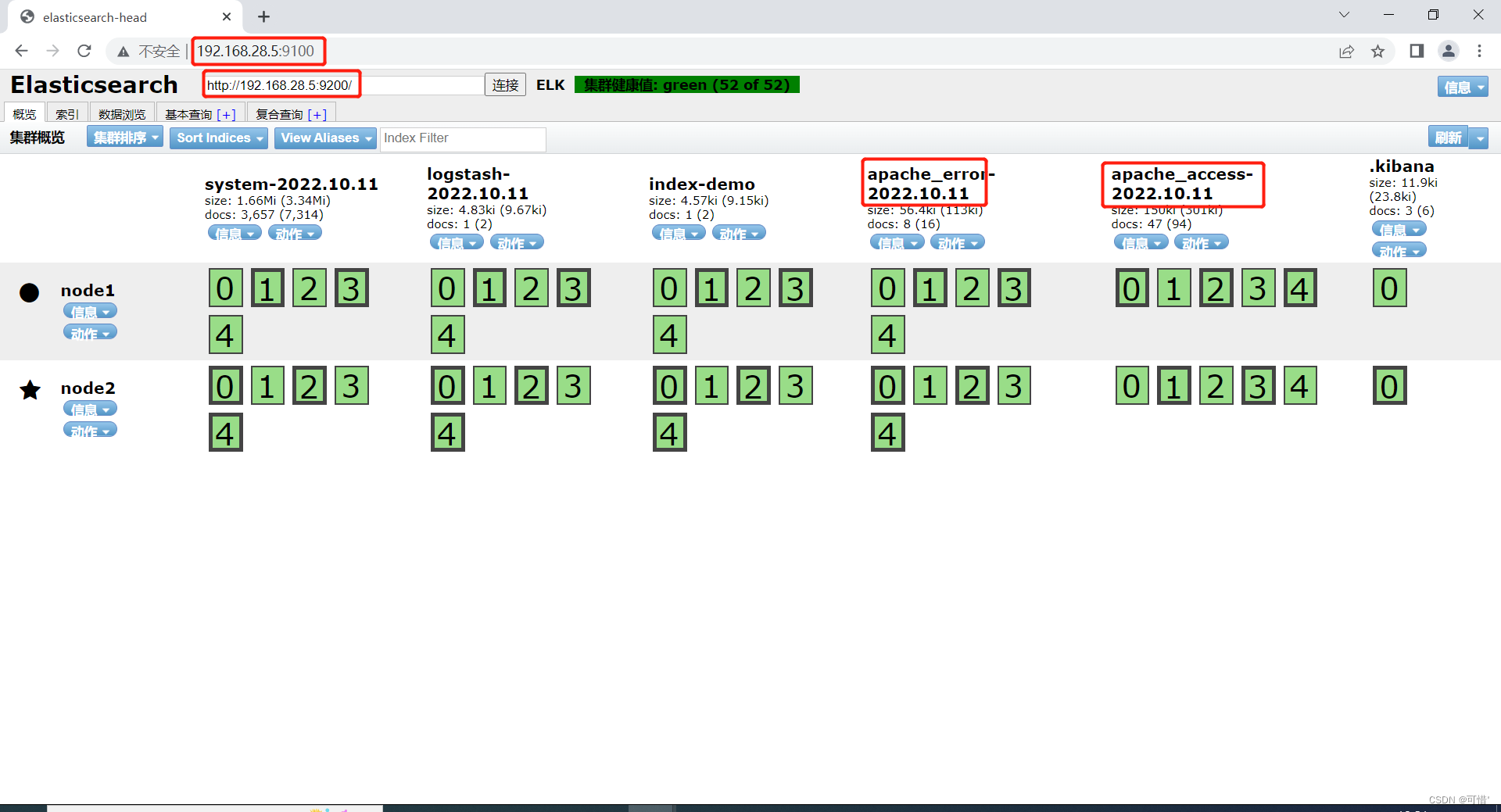Bookmark this page with star icon
Viewport: 1501px width, 812px height.
point(1377,52)
